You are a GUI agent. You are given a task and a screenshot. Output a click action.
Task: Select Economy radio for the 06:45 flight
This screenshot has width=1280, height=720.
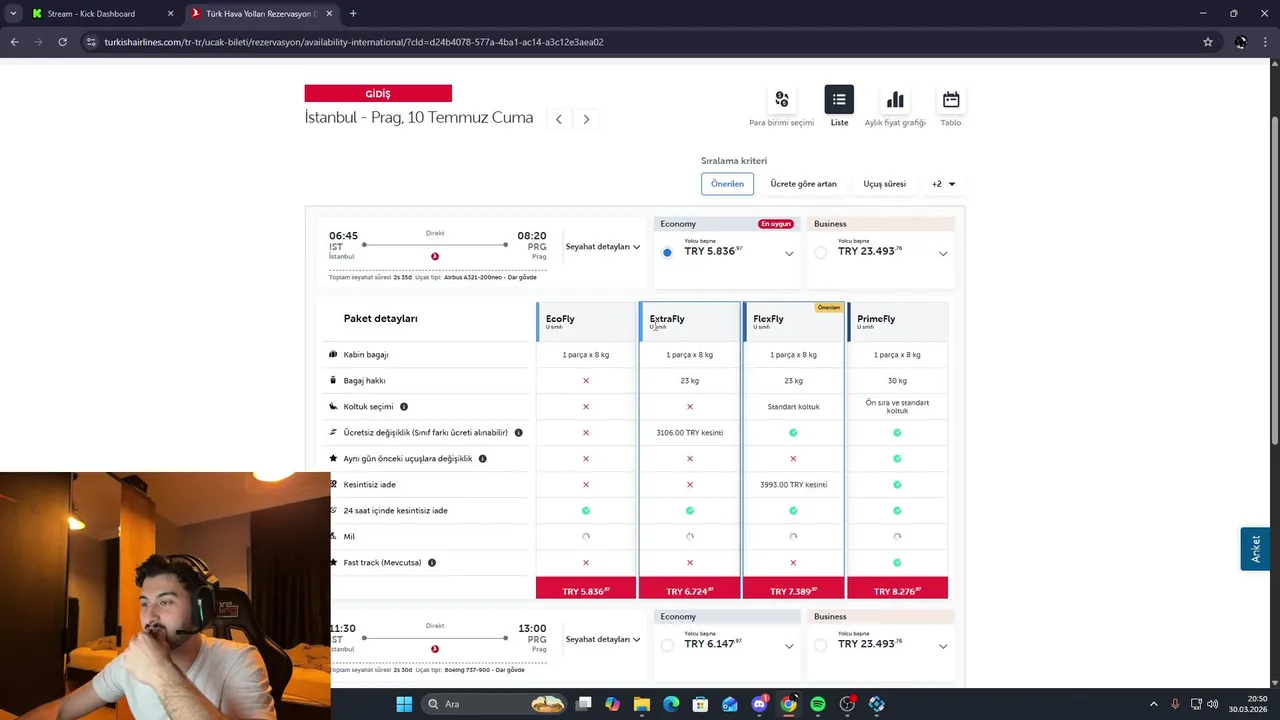[x=667, y=253]
